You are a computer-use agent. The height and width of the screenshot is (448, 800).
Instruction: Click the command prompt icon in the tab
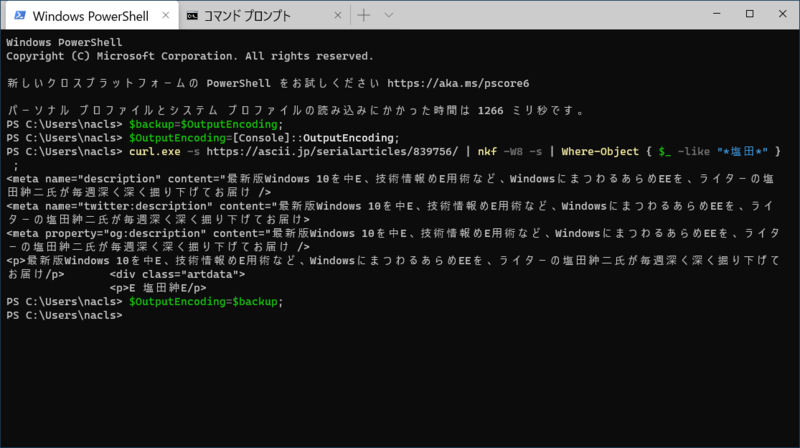tap(192, 16)
